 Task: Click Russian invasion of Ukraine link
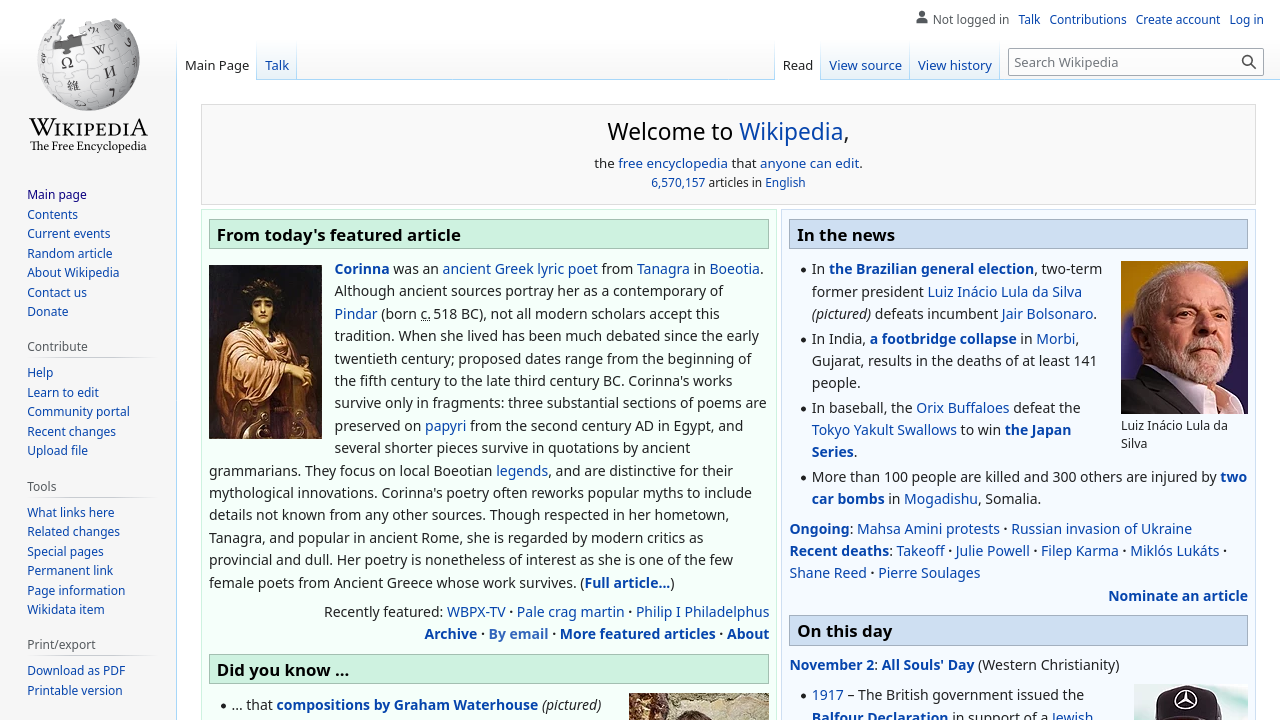(x=1101, y=528)
